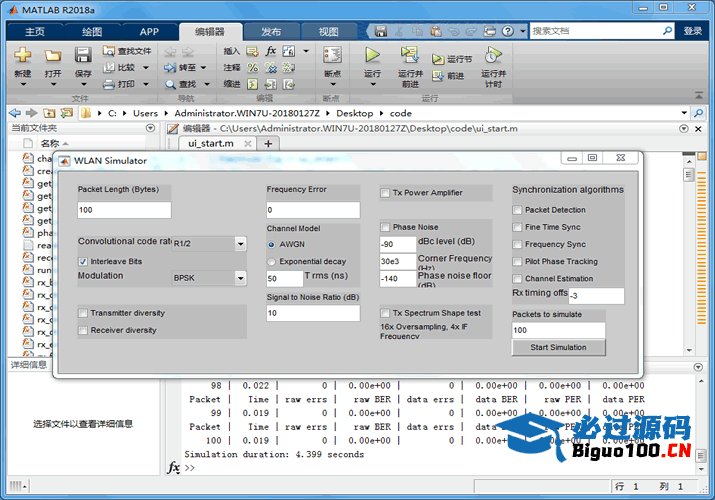Click the Save floppy disk icon
The height and width of the screenshot is (500, 715).
pos(83,55)
